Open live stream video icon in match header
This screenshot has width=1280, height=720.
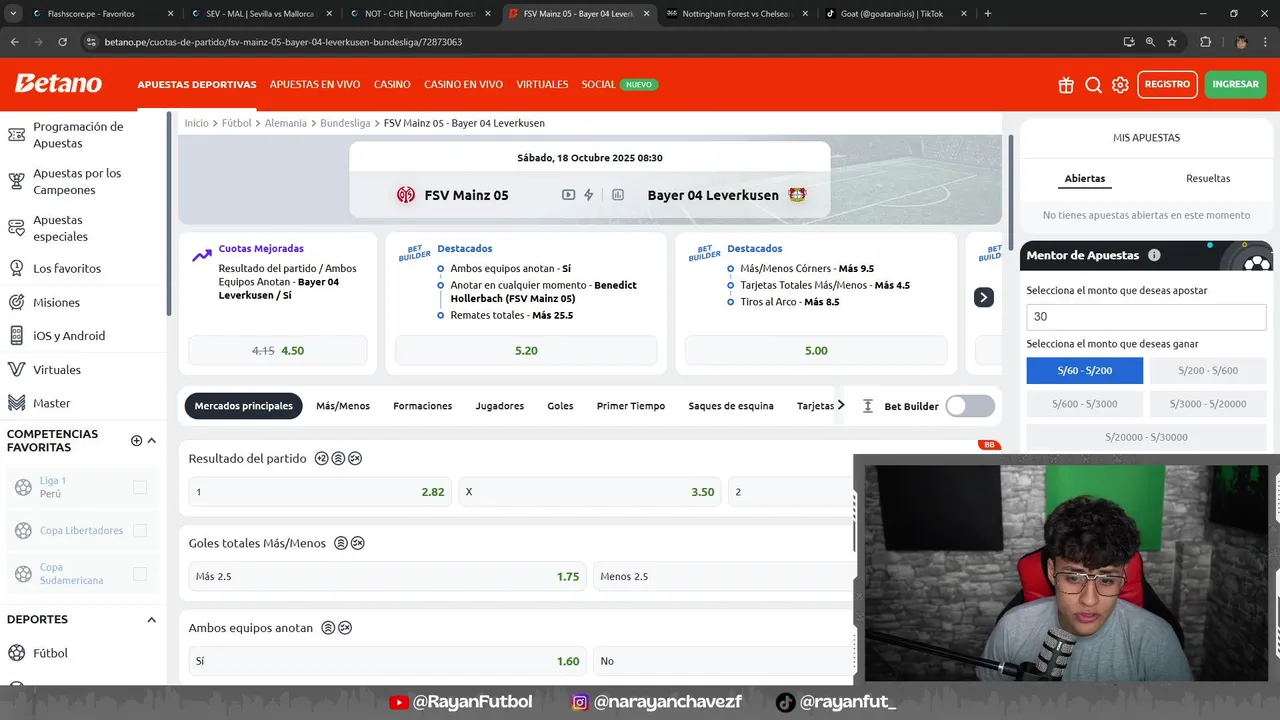point(568,195)
